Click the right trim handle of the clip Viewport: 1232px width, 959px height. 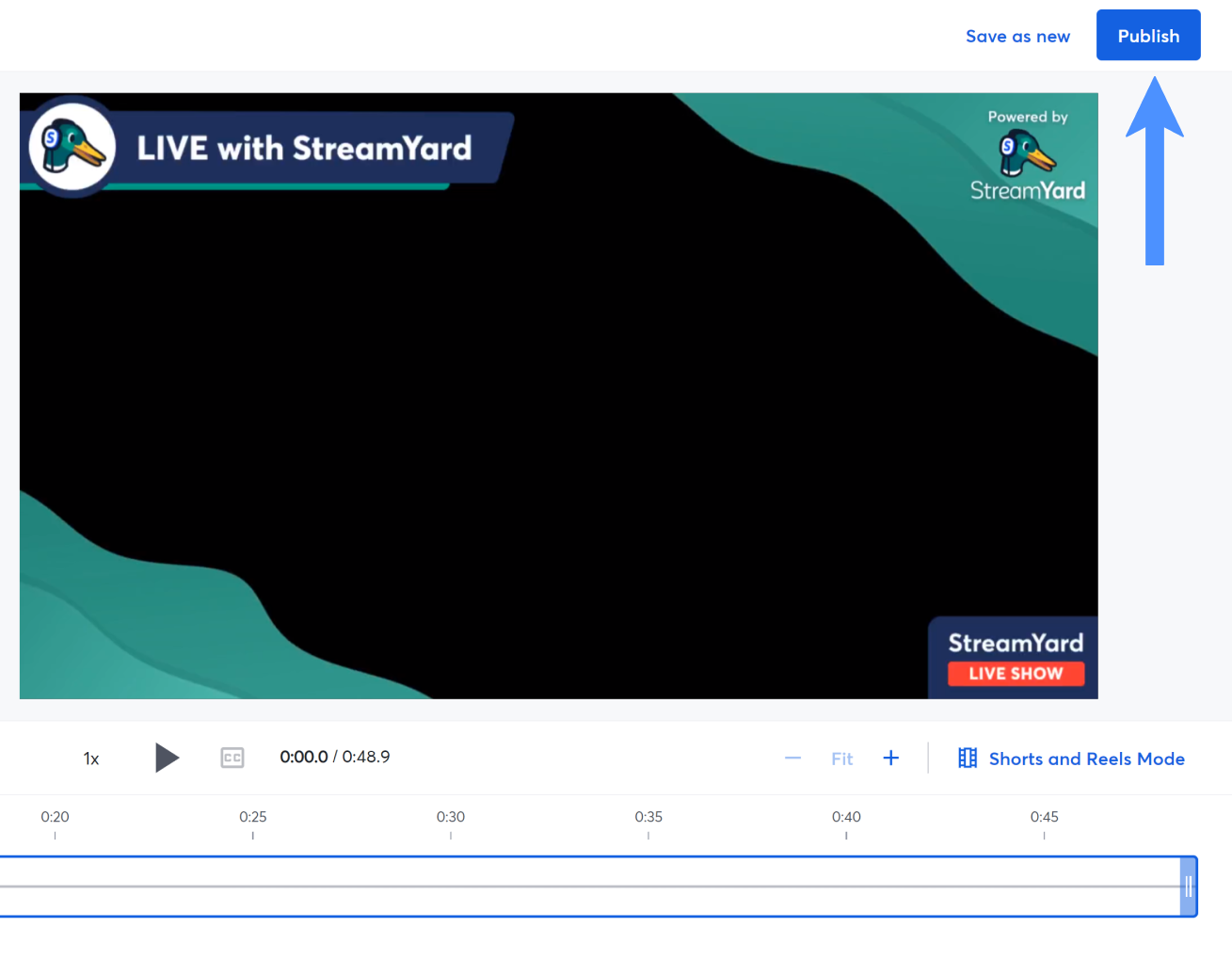1189,887
